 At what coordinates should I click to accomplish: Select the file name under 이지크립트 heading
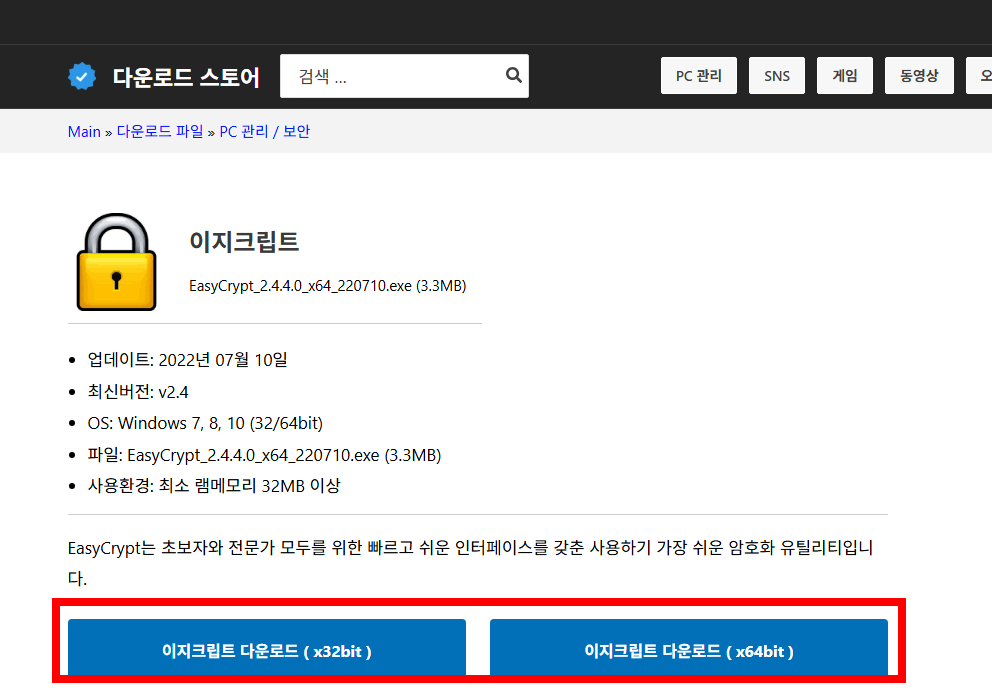click(328, 286)
